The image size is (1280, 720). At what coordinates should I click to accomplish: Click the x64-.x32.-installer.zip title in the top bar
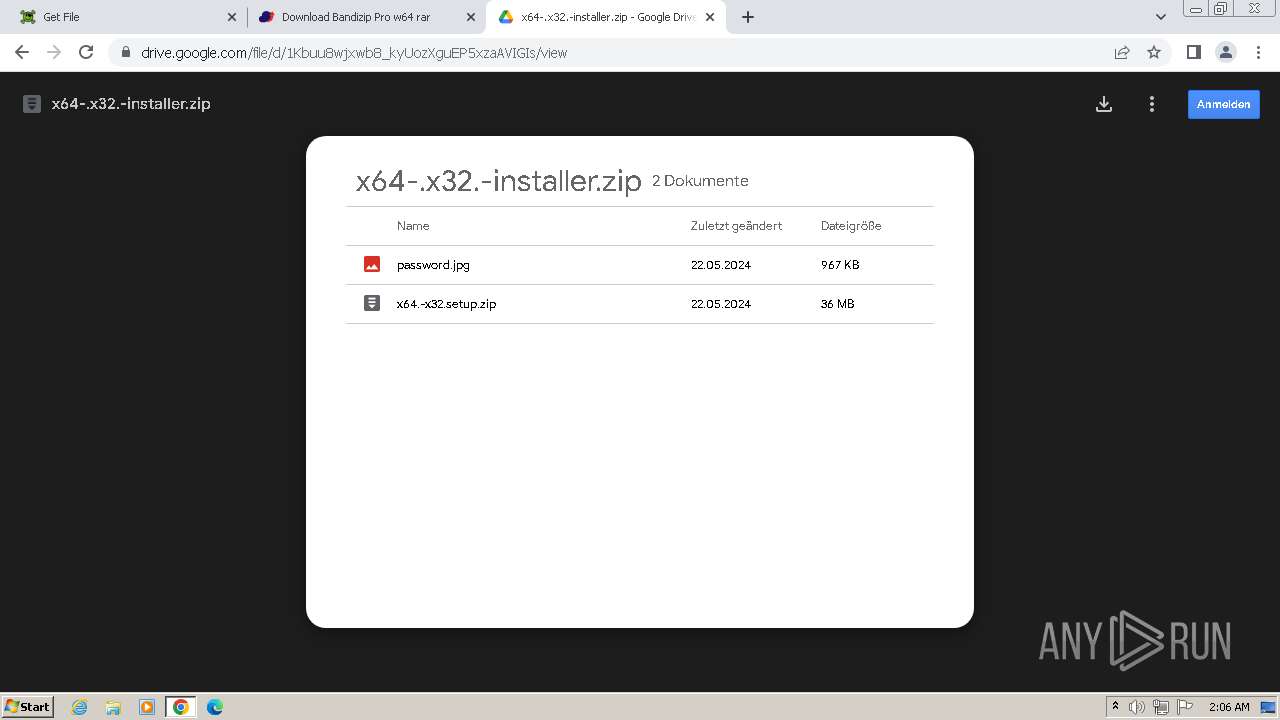tap(131, 104)
